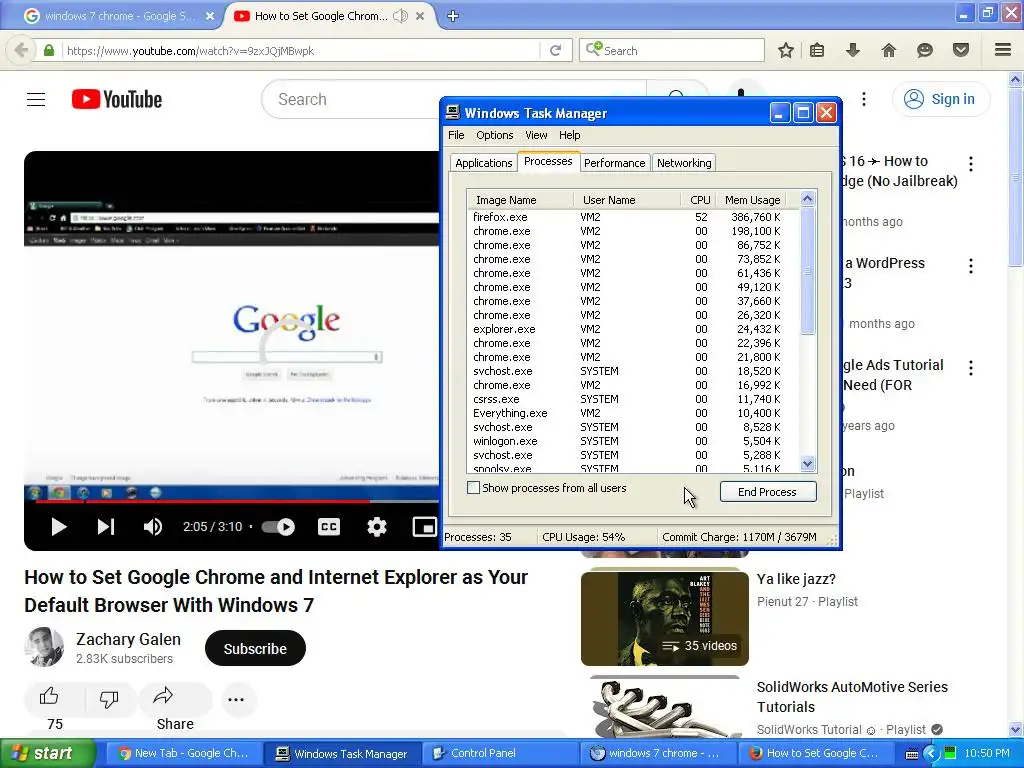Open YouTube guide hamburger menu

point(36,99)
